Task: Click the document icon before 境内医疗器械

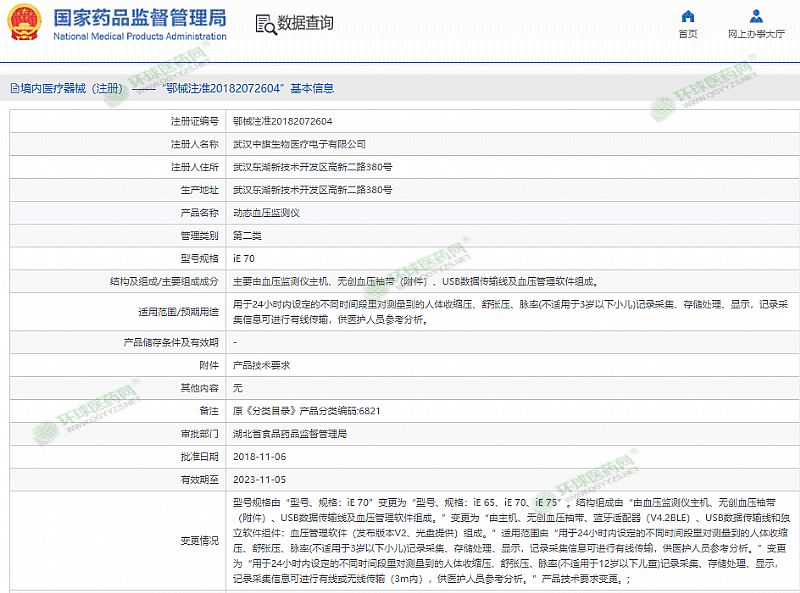Action: (x=13, y=87)
